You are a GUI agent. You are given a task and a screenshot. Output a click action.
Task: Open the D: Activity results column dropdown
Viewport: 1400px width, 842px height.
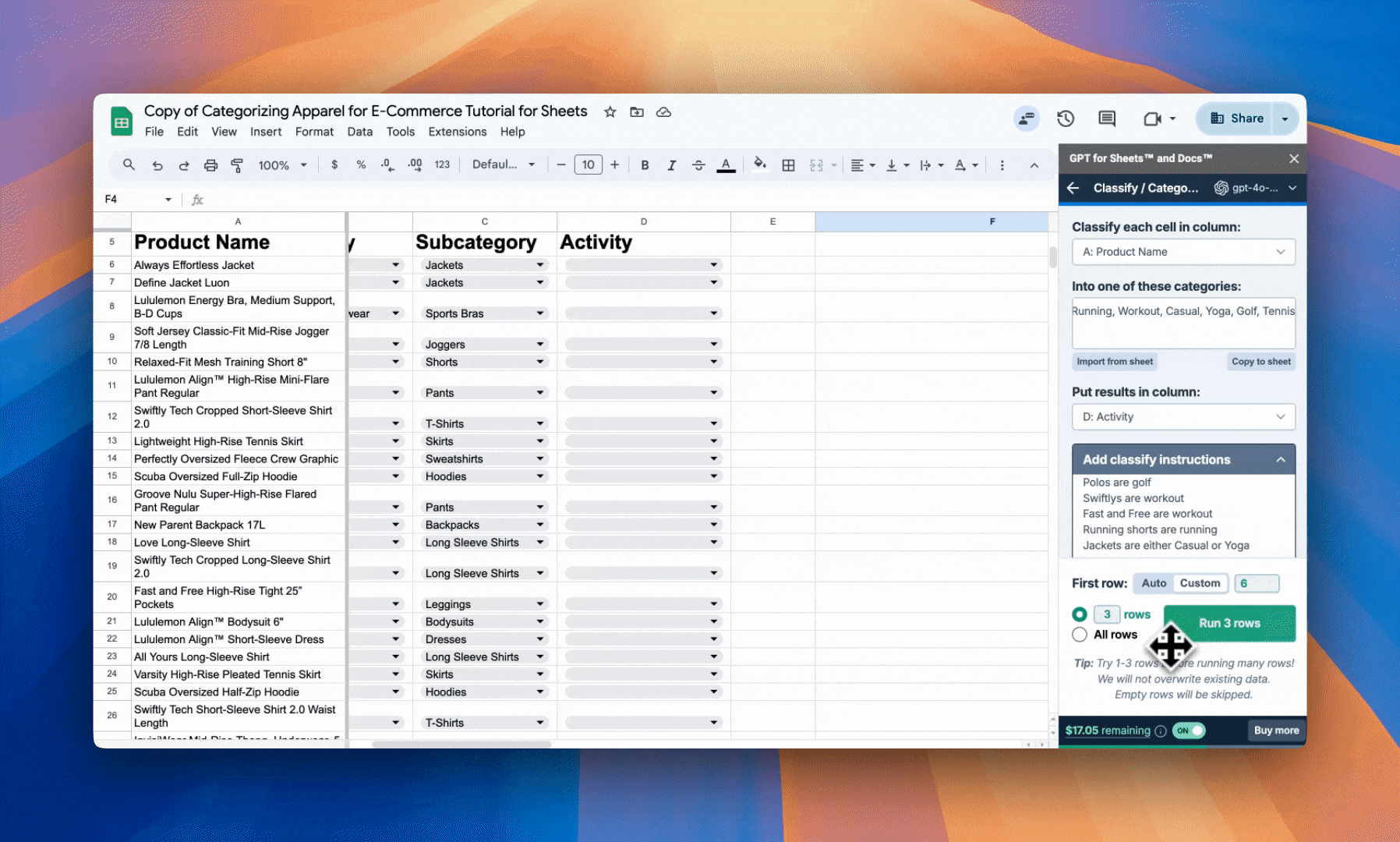pyautogui.click(x=1183, y=417)
